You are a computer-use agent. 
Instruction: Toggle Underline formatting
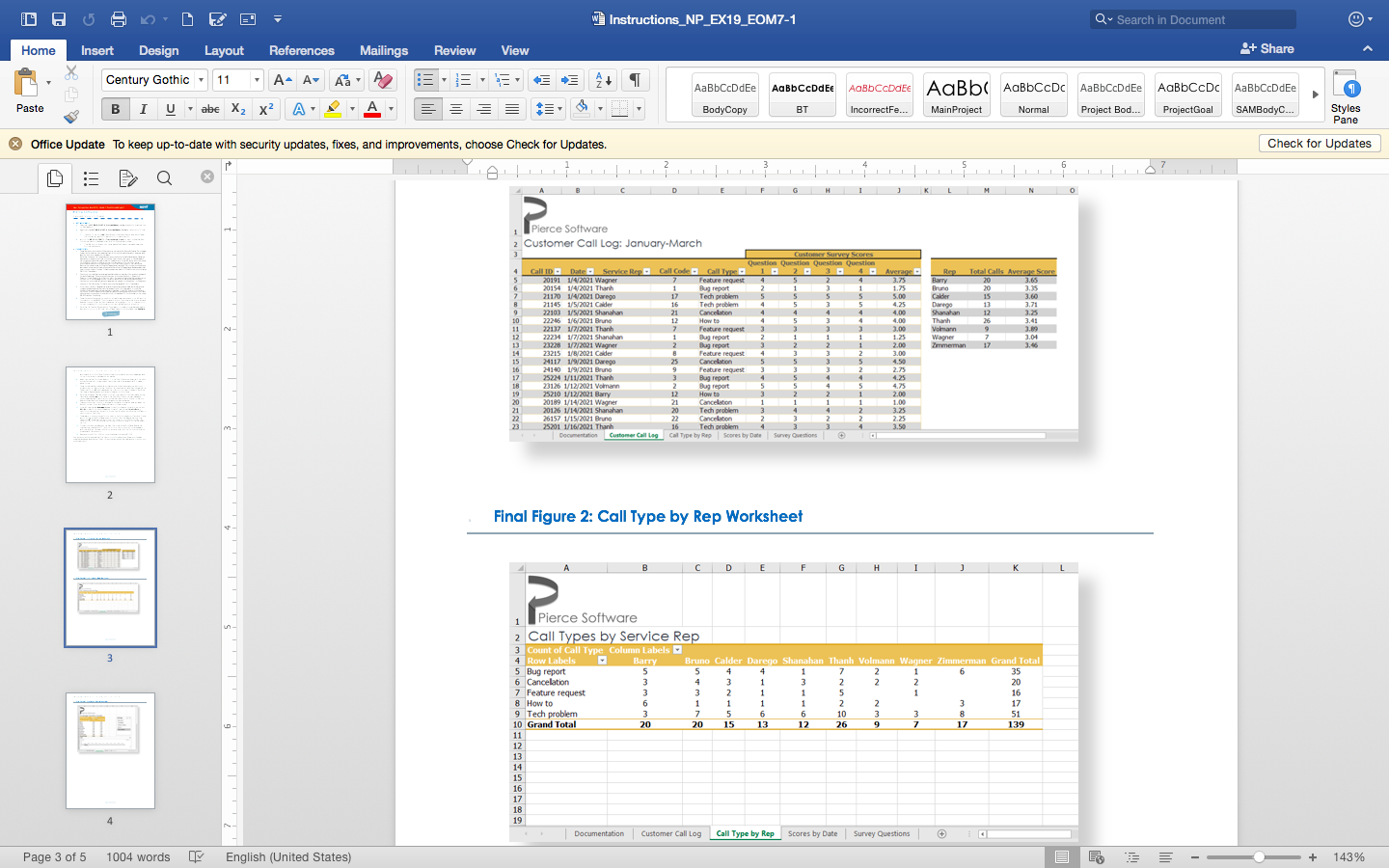pyautogui.click(x=171, y=109)
